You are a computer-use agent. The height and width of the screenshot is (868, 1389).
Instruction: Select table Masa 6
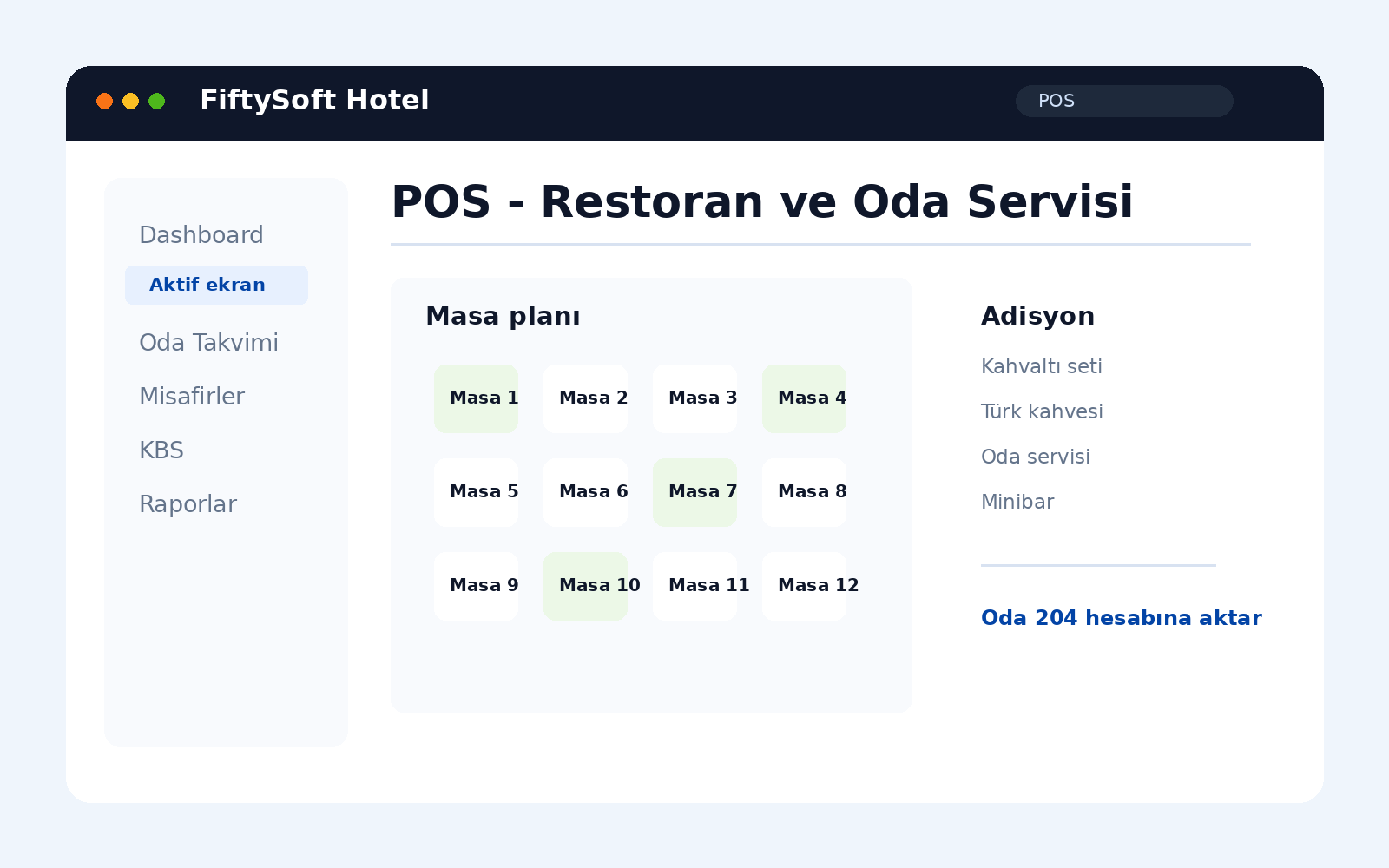click(x=585, y=492)
